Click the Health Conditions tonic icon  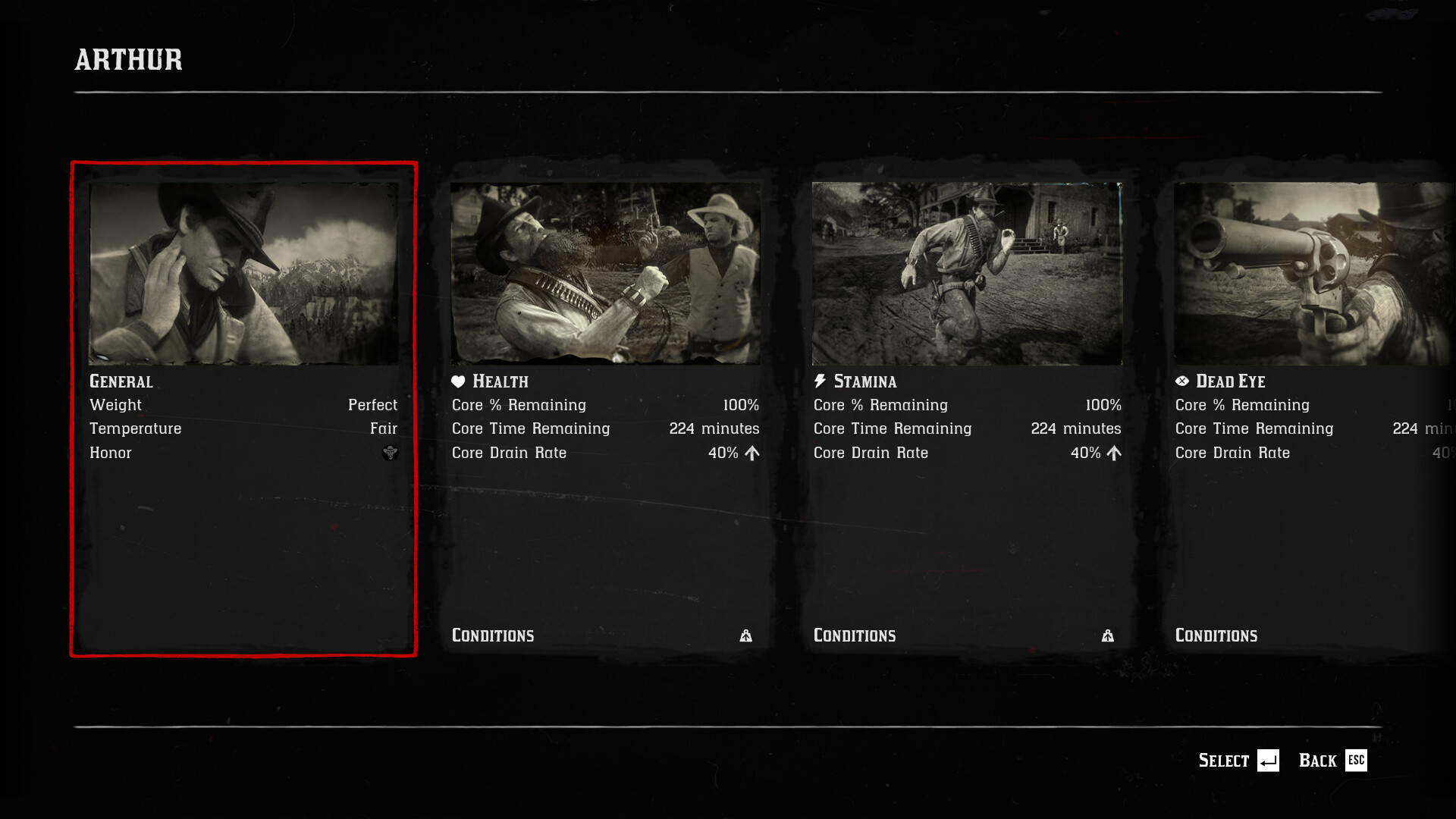point(746,635)
